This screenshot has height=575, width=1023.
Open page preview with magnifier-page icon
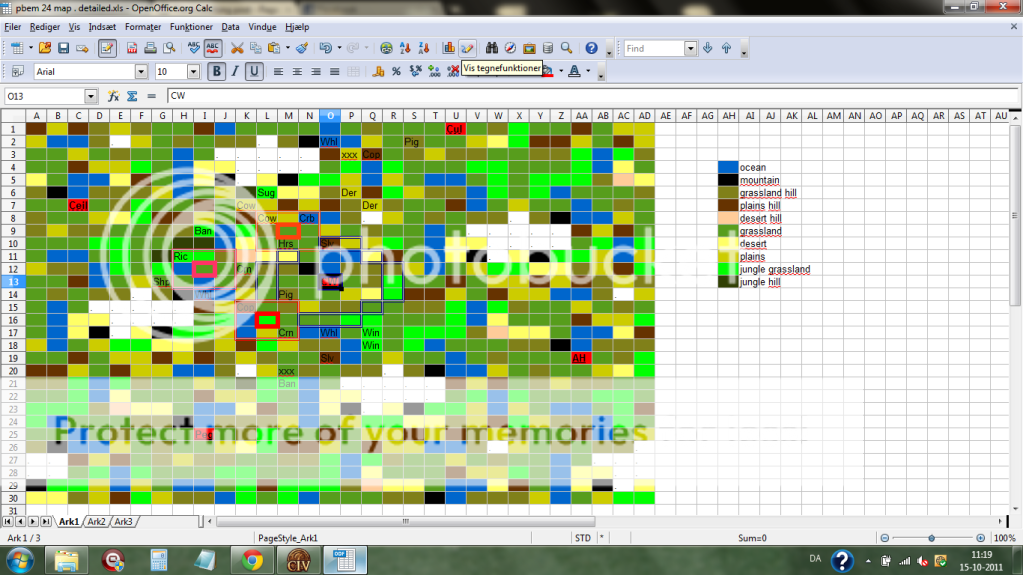pos(170,48)
